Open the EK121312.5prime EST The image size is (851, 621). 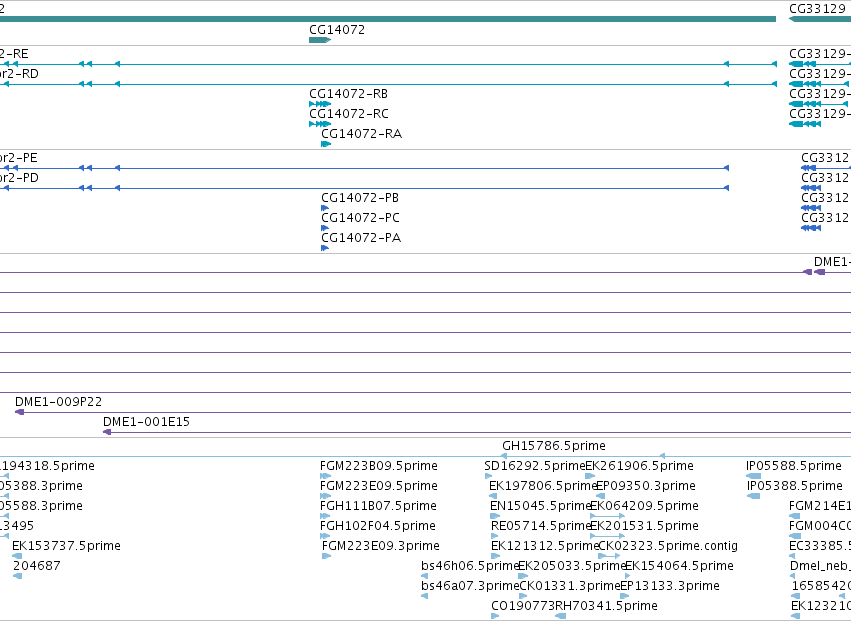[x=544, y=546]
